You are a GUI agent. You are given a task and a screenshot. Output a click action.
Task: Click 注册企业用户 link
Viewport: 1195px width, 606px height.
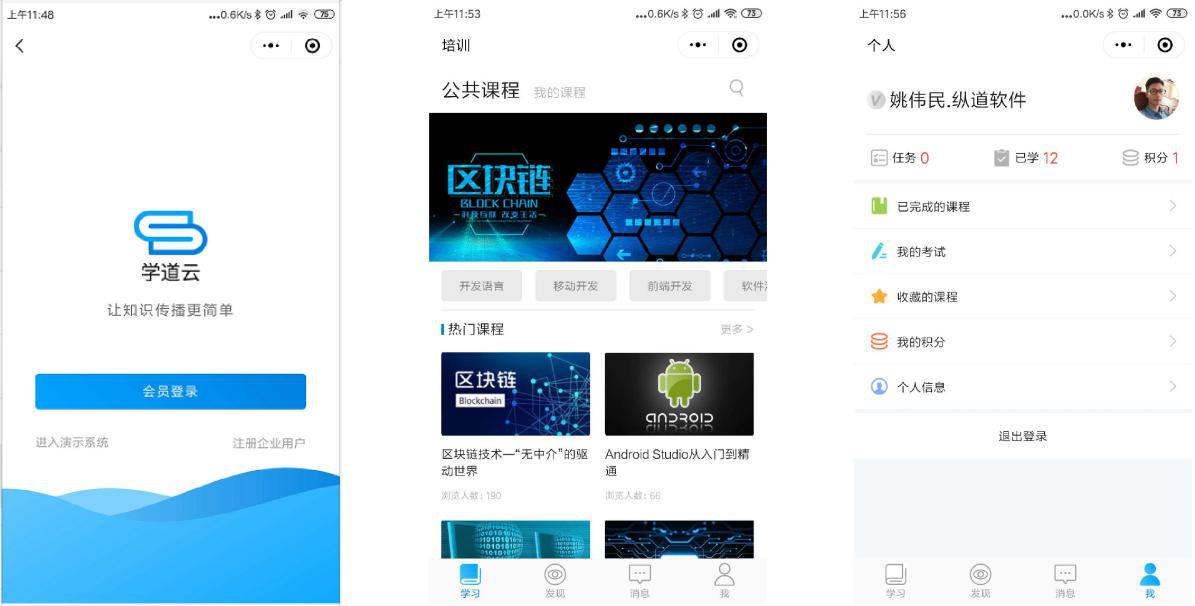[x=269, y=443]
